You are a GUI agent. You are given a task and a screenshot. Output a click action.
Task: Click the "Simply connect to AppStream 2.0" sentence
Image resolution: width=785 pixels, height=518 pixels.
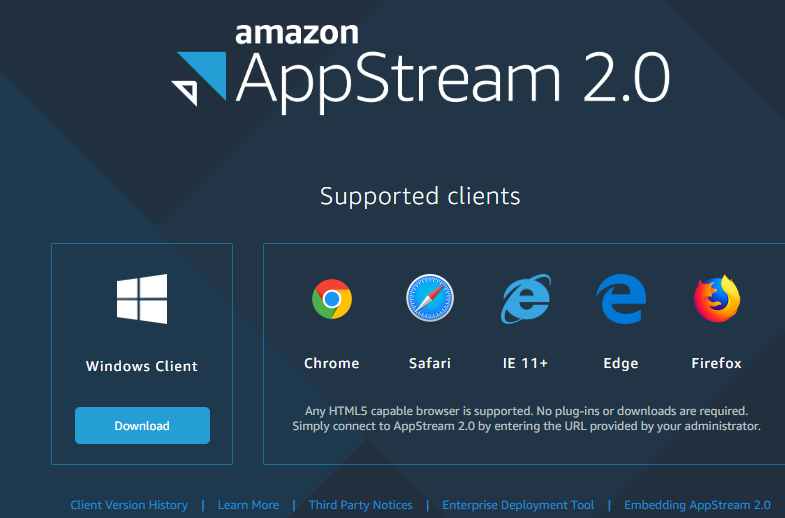click(x=526, y=426)
